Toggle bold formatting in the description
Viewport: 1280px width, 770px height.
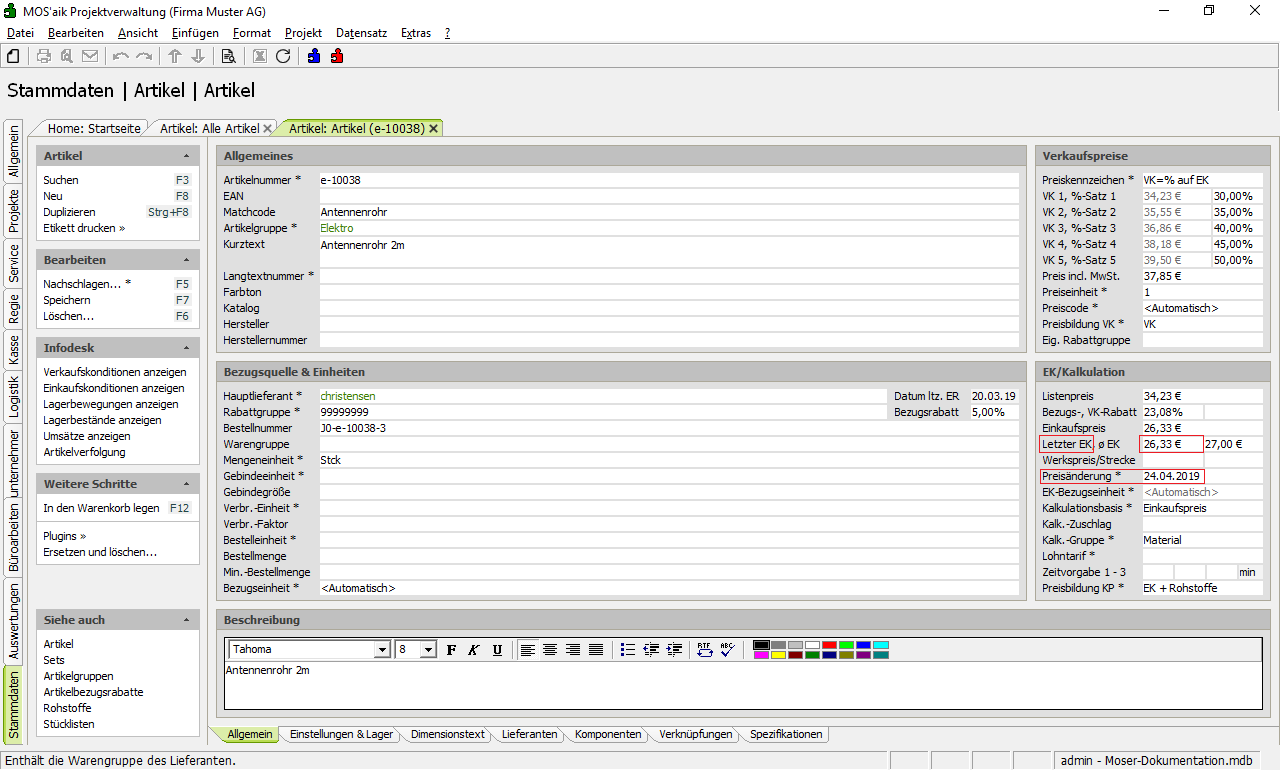[x=451, y=650]
